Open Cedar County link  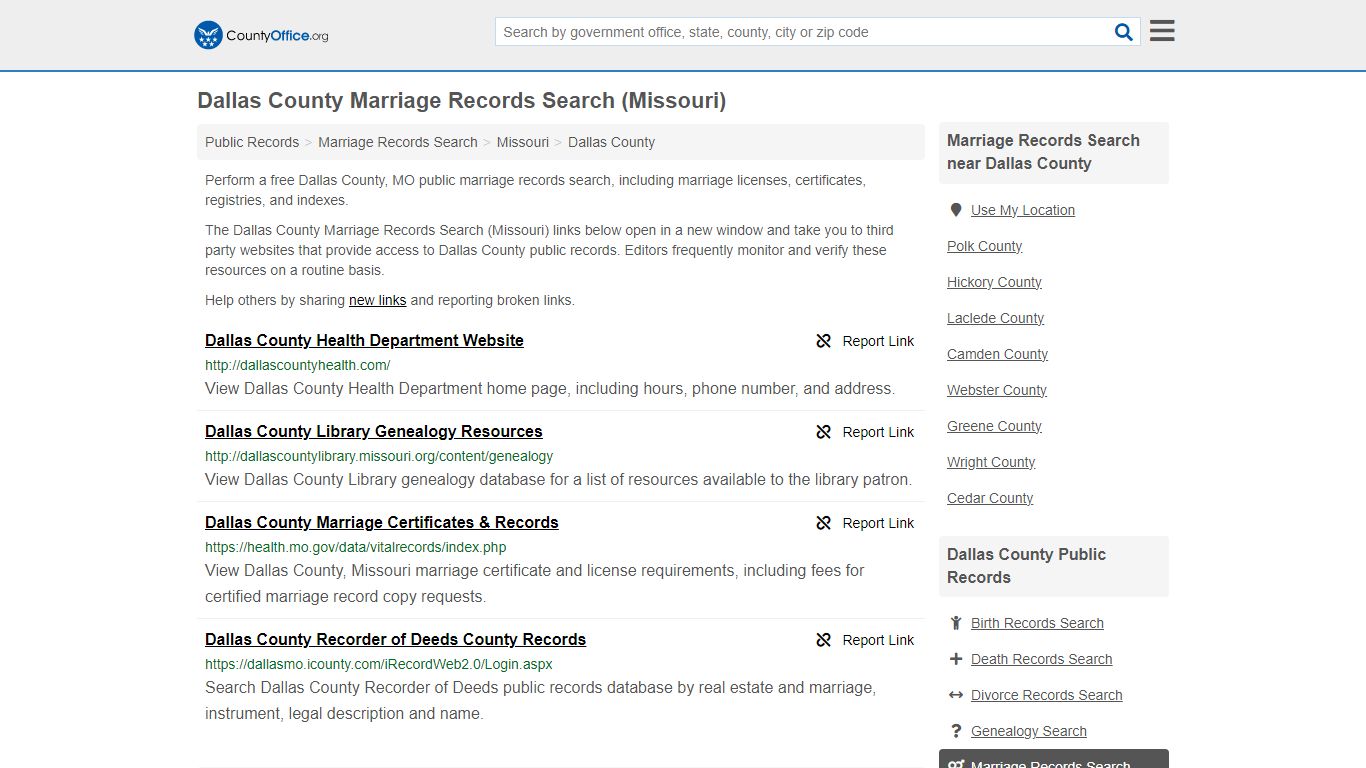click(990, 498)
